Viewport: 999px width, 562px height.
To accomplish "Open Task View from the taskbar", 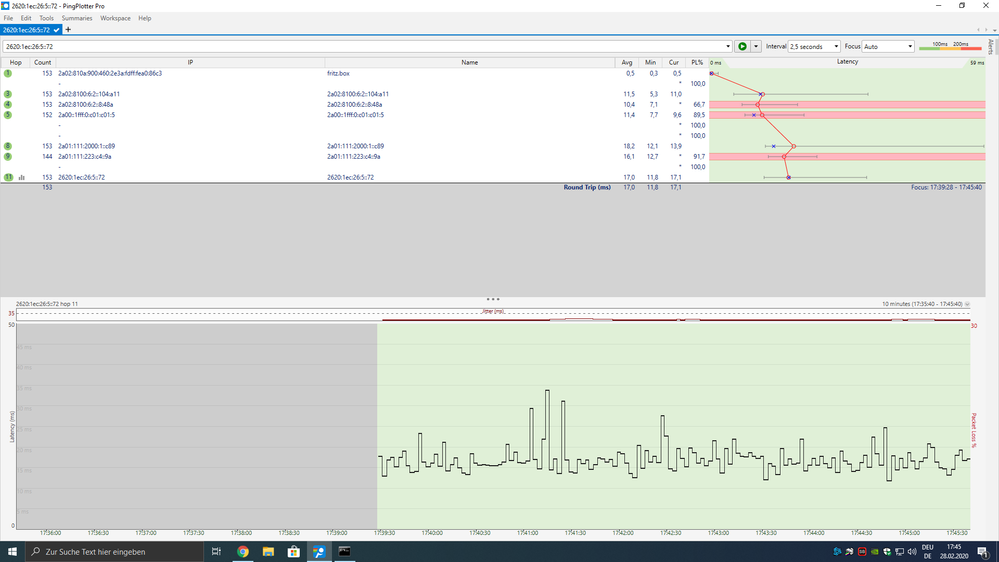I will (217, 552).
